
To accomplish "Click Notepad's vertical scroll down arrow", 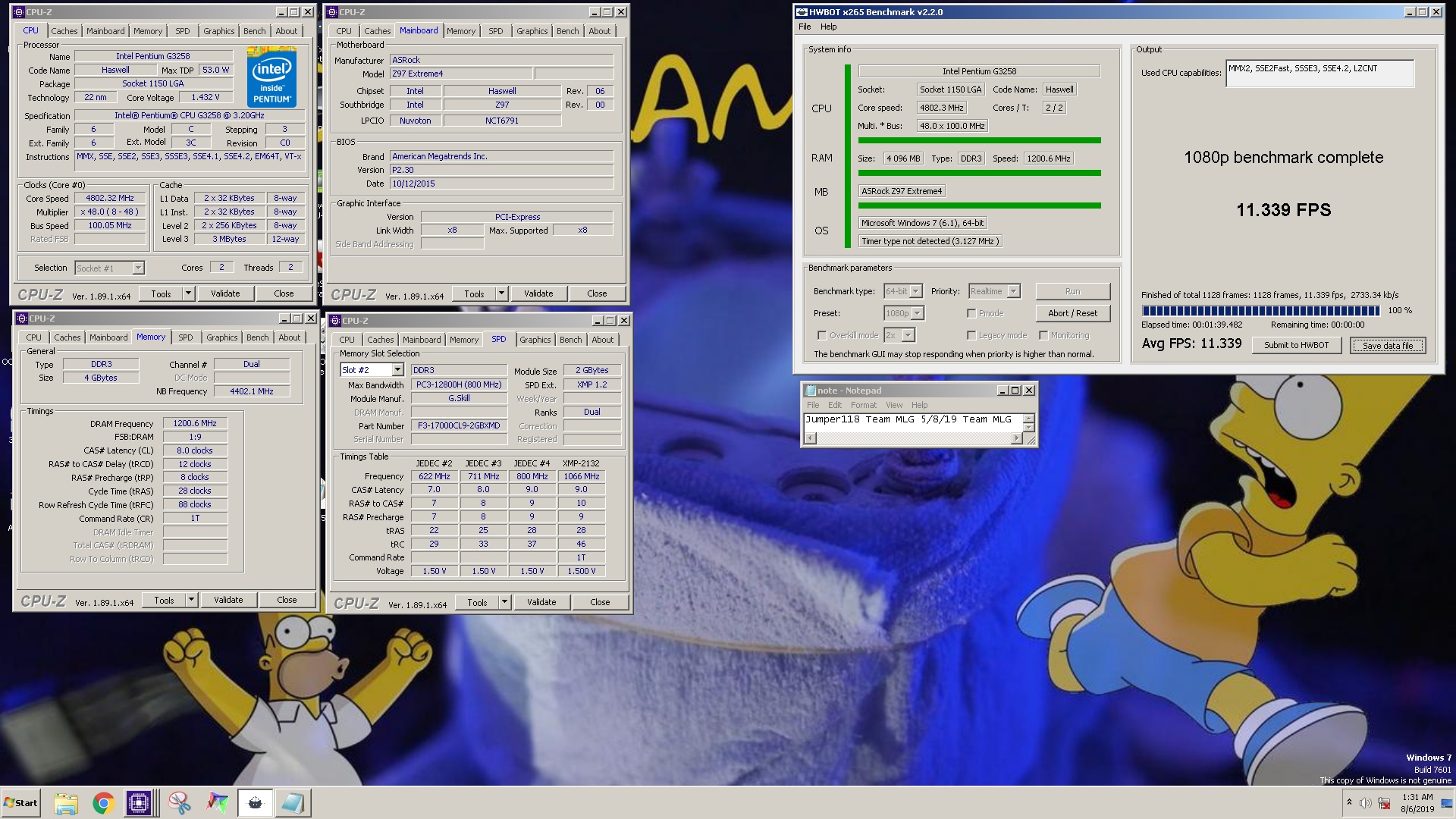I will coord(1029,428).
